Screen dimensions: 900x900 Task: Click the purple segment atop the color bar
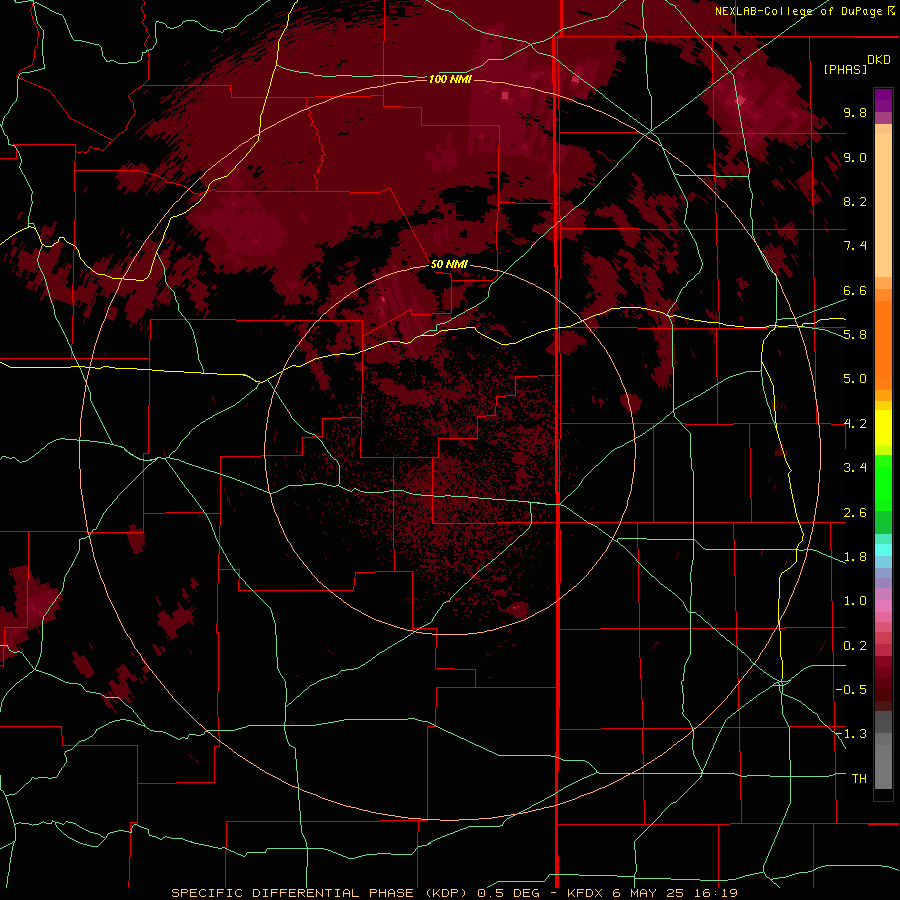tap(883, 100)
